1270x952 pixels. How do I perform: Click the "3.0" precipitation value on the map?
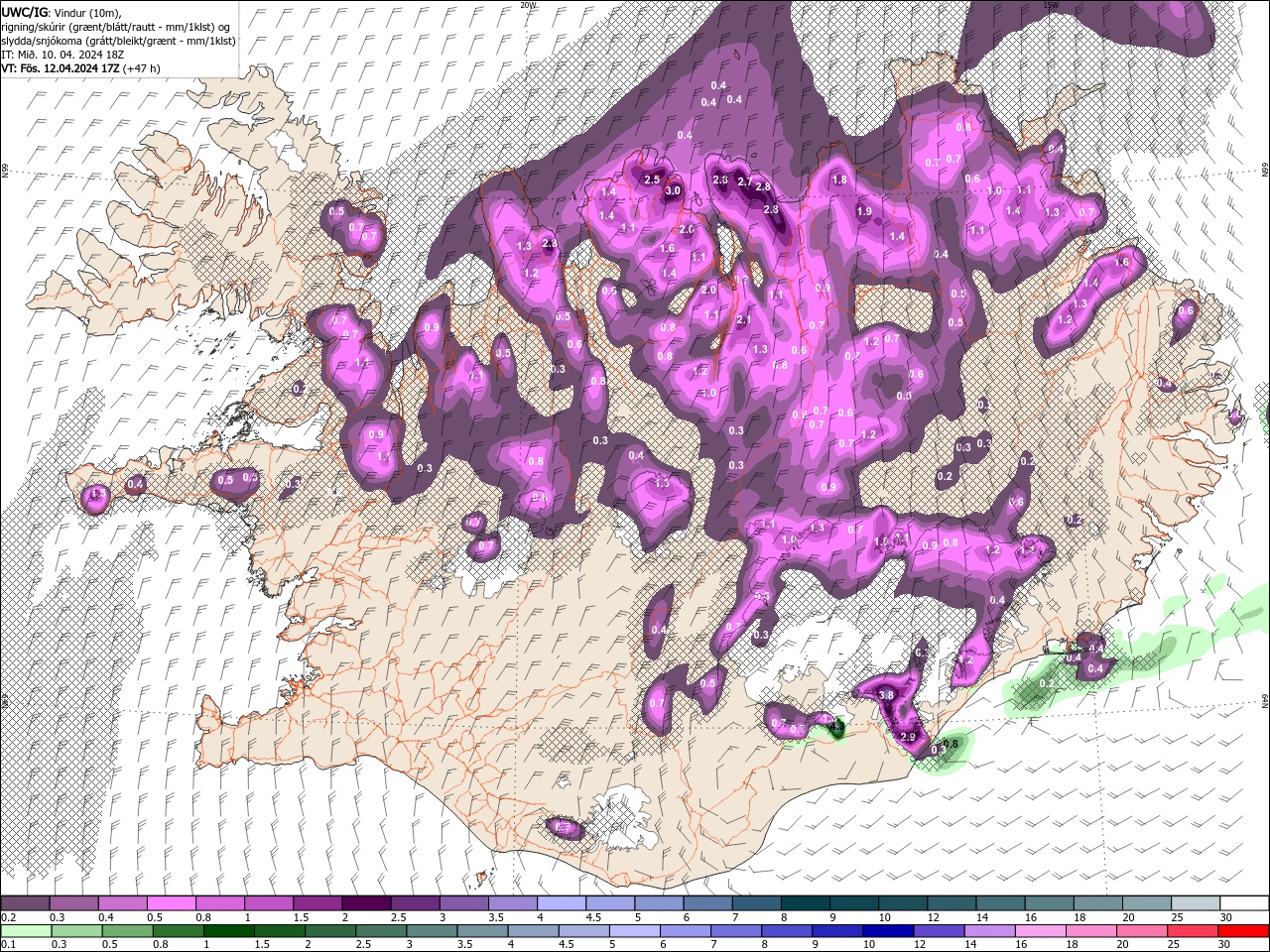coord(673,190)
